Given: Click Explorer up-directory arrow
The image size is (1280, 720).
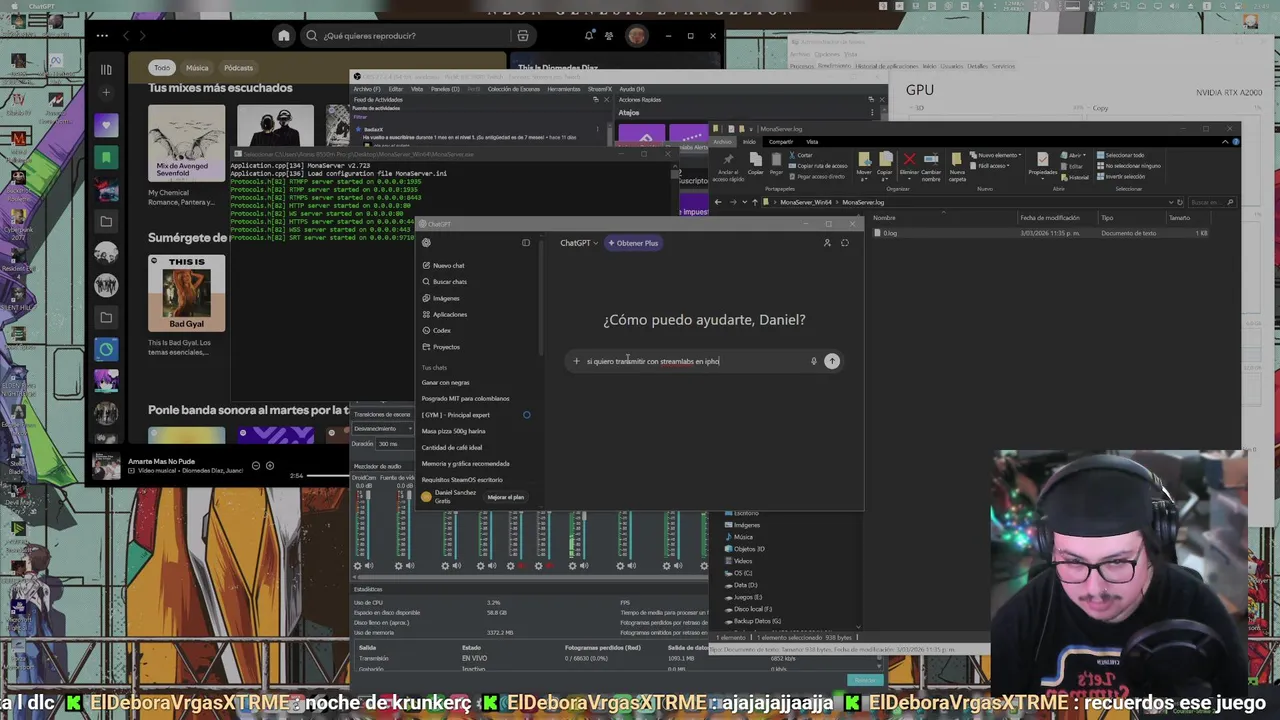Looking at the screenshot, I should (x=755, y=202).
